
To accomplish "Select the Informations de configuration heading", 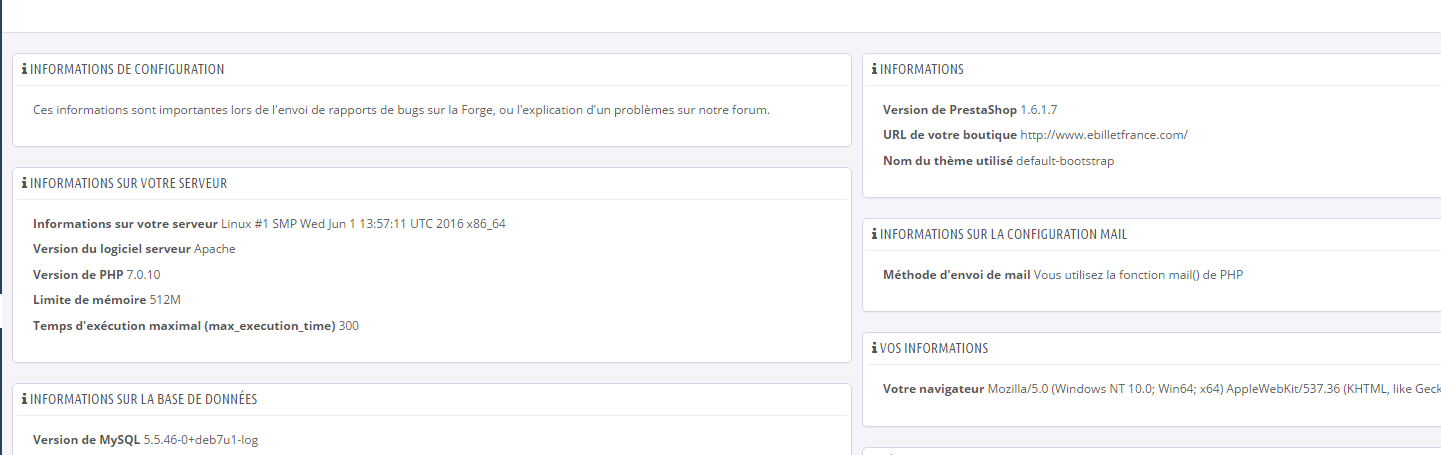I will click(x=127, y=70).
